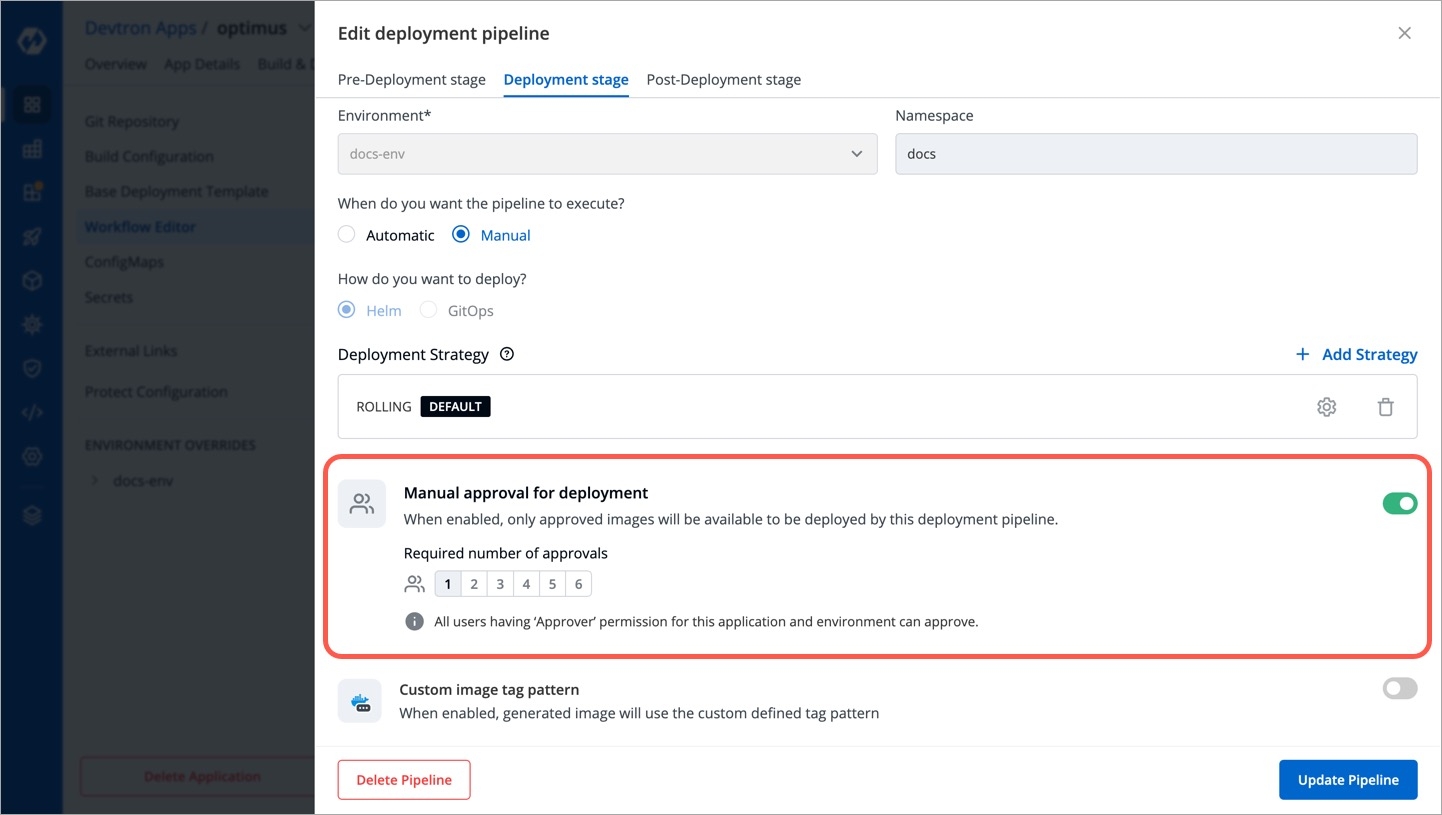Open ROLLING strategy settings gear
This screenshot has width=1442, height=815.
1326,407
